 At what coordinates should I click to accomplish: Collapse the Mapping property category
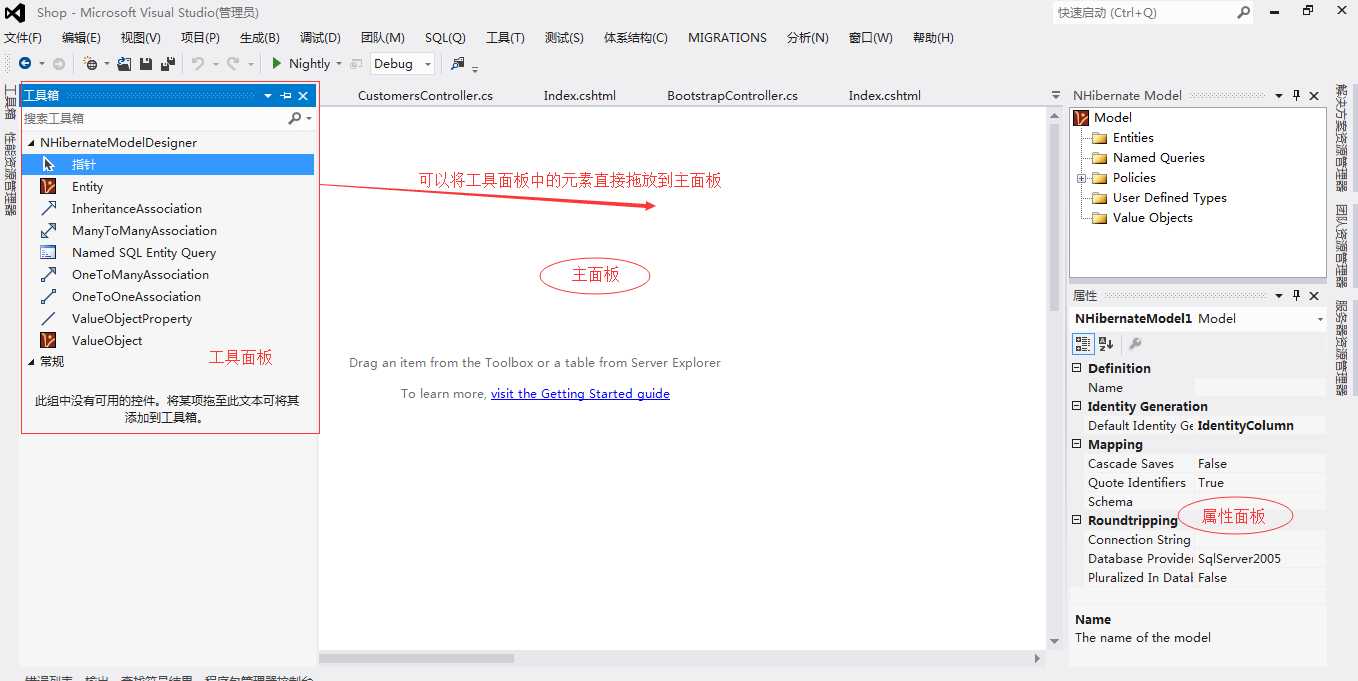tap(1077, 444)
